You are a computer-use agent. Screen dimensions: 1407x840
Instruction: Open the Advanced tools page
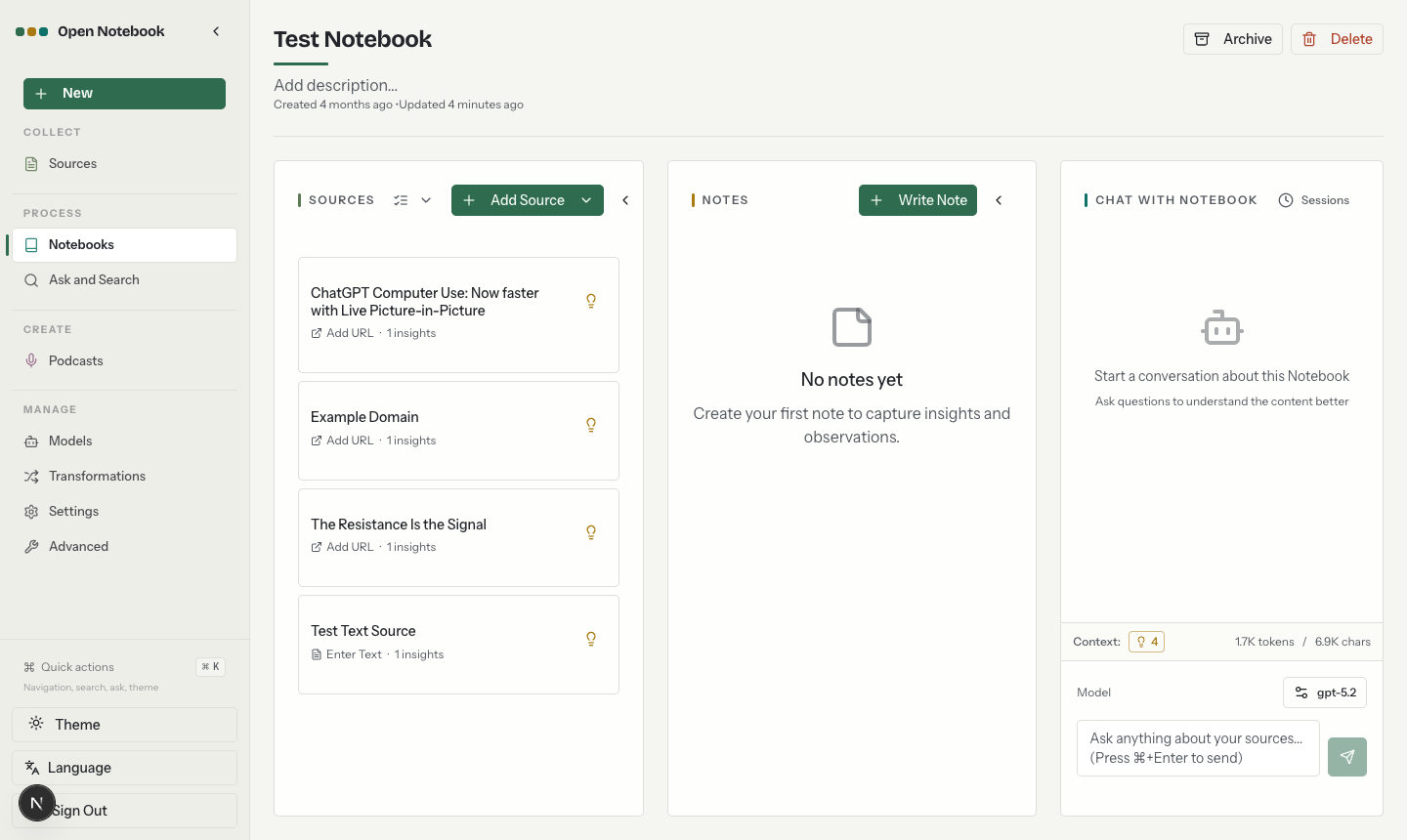(x=124, y=547)
